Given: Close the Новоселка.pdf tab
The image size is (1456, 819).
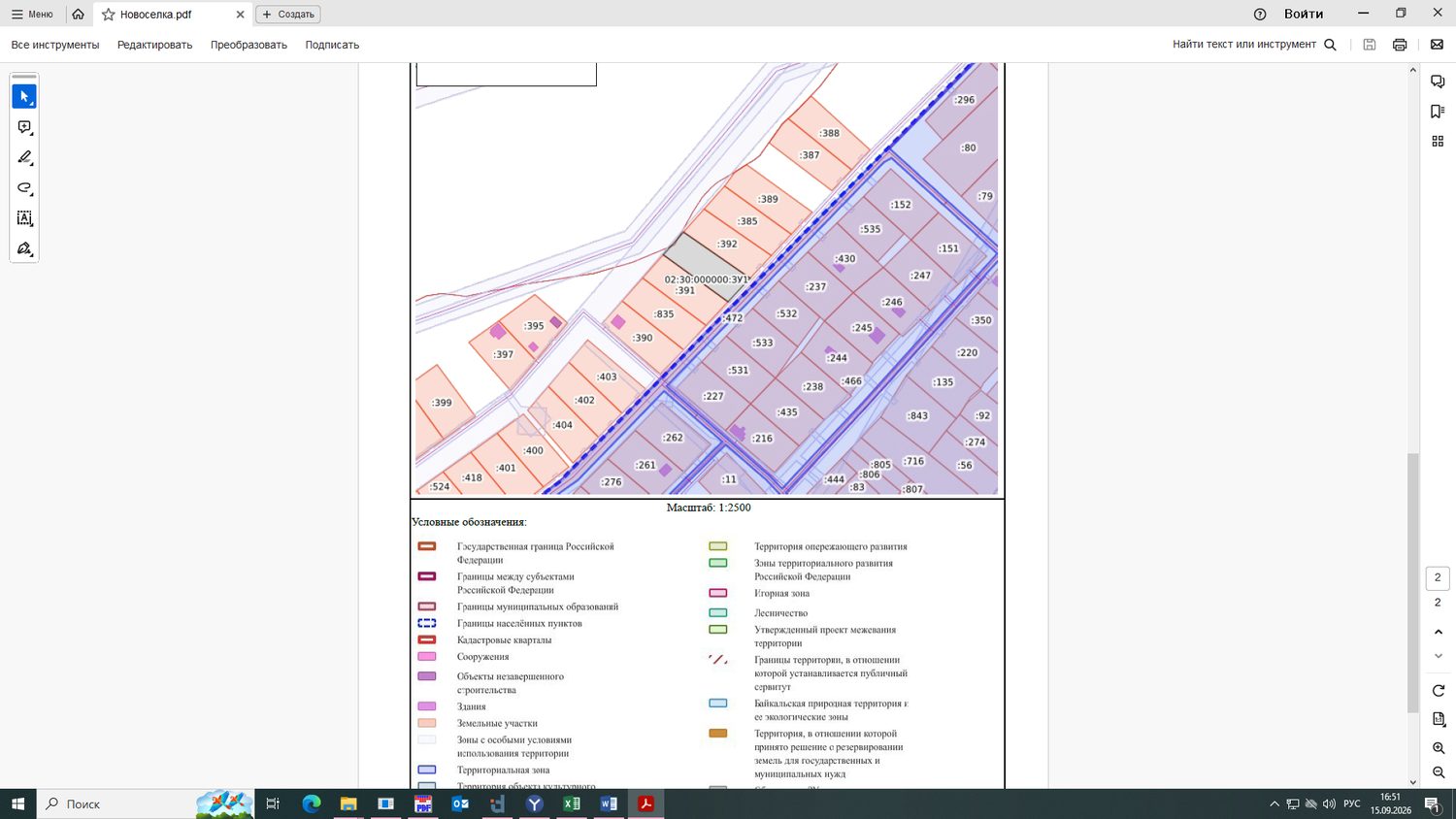Looking at the screenshot, I should (240, 15).
